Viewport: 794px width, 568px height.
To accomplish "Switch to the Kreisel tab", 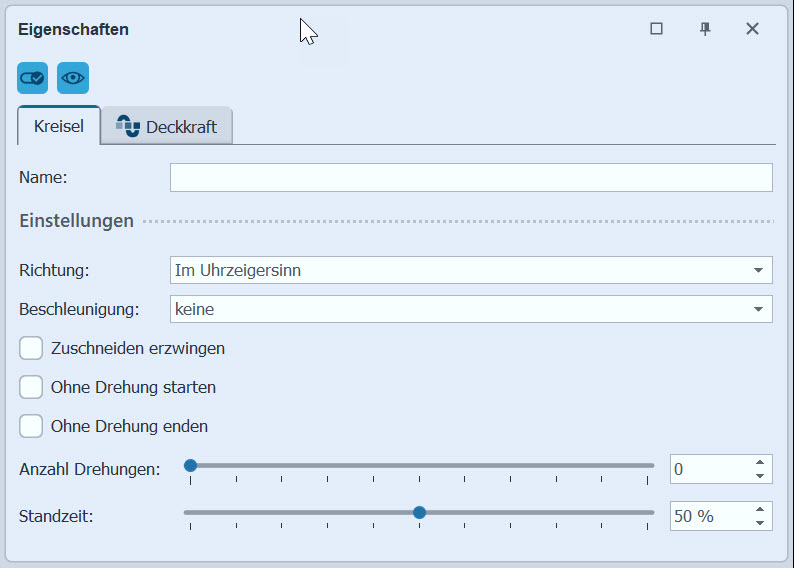I will click(x=59, y=127).
